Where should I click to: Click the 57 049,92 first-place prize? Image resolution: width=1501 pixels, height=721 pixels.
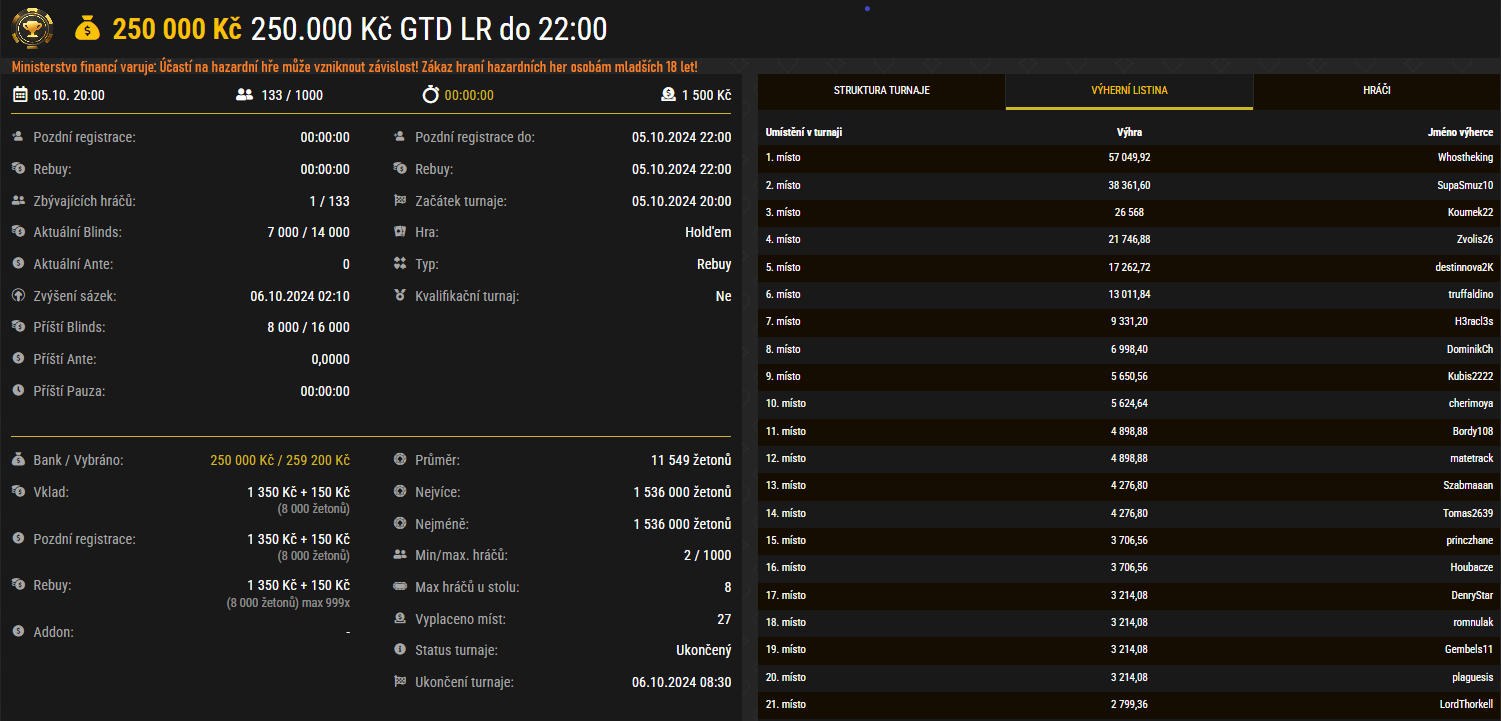click(1129, 158)
